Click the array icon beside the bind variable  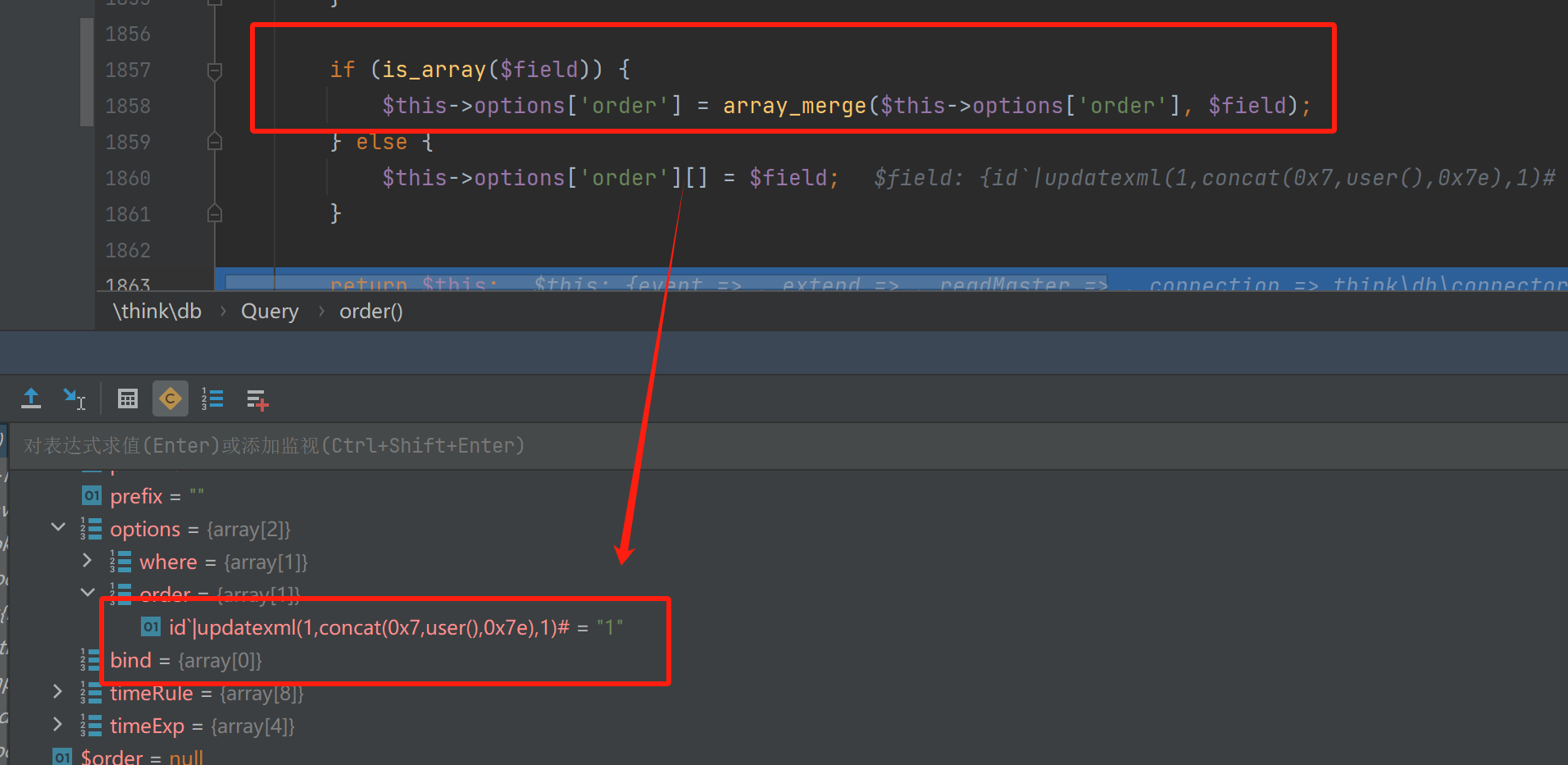(x=90, y=660)
